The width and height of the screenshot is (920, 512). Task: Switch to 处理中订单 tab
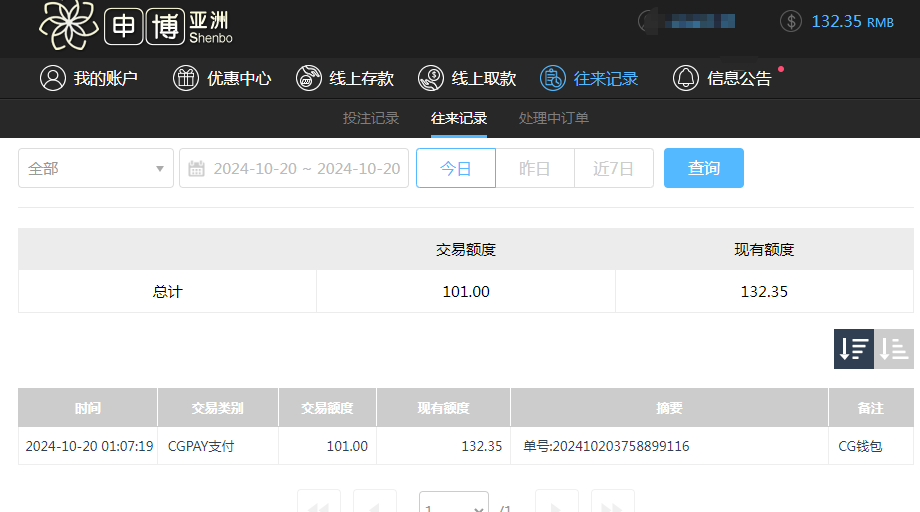click(553, 118)
